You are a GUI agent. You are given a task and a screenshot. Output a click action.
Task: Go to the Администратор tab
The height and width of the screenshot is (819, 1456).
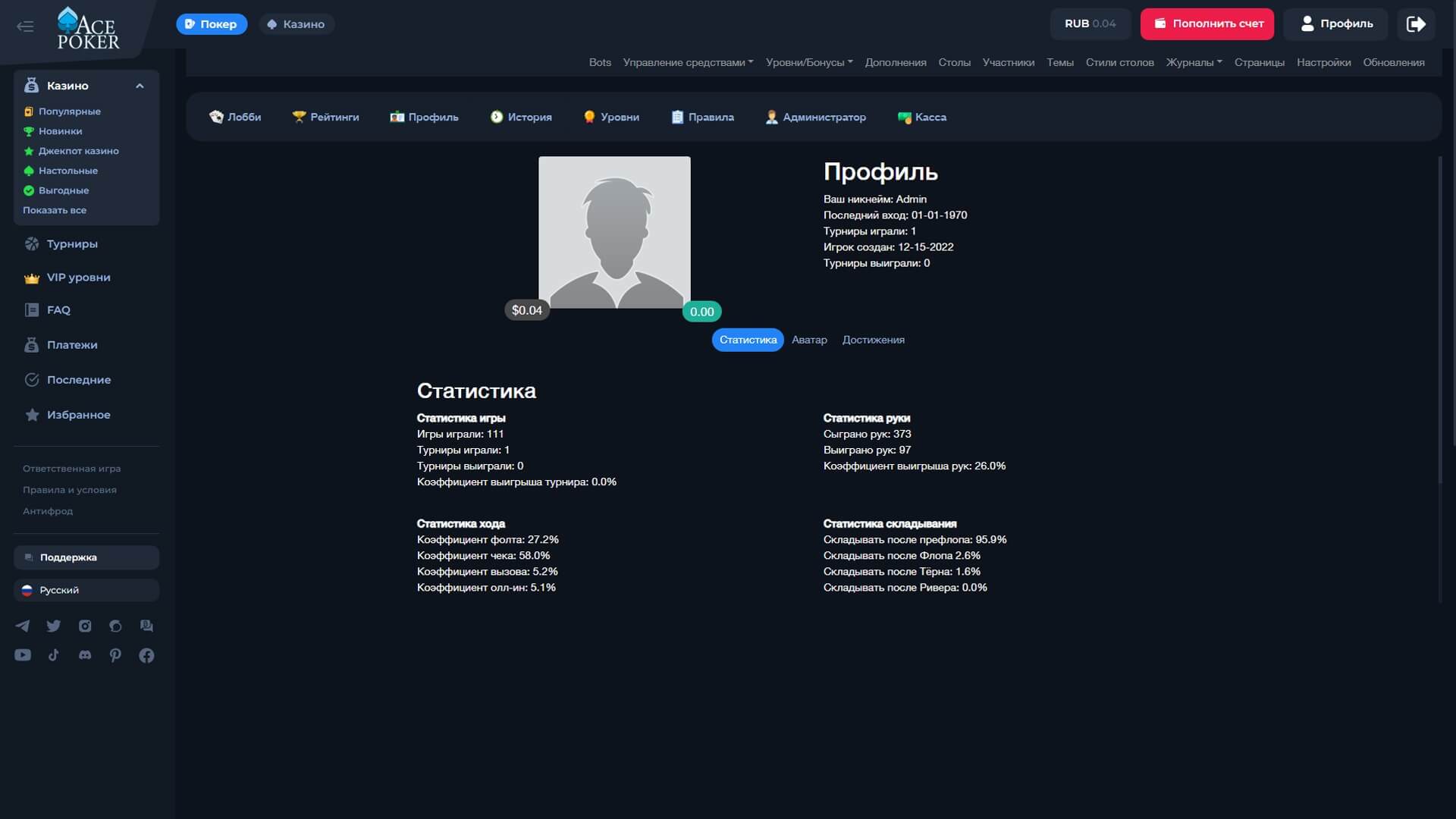815,117
